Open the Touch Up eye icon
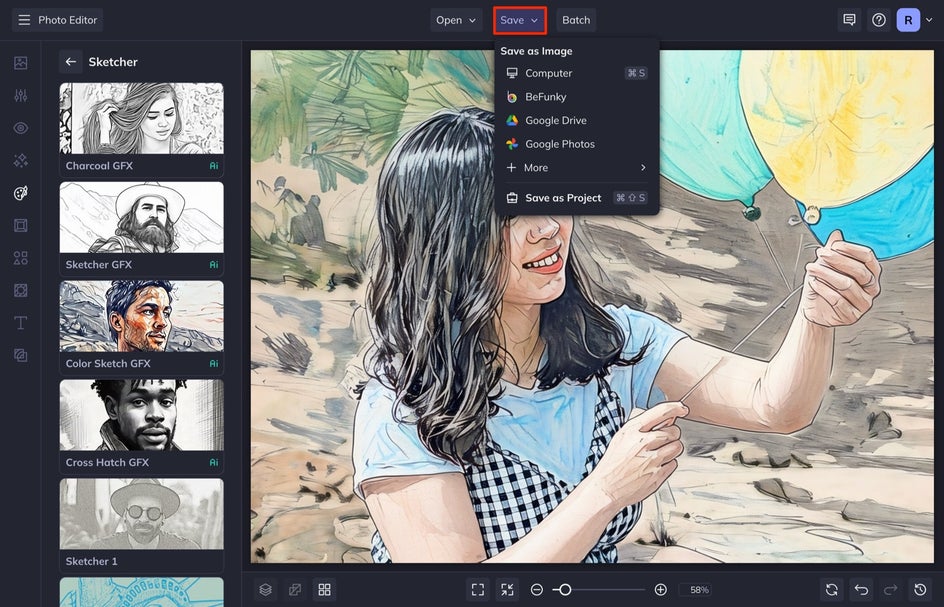Screen dimensions: 944x607 pos(20,128)
